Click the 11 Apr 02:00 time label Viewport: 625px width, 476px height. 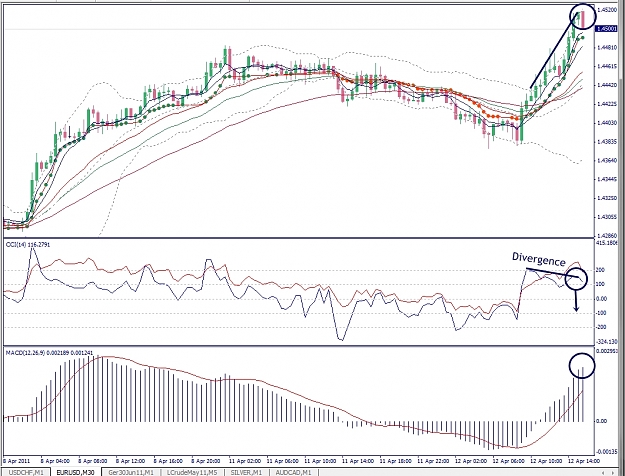245,461
